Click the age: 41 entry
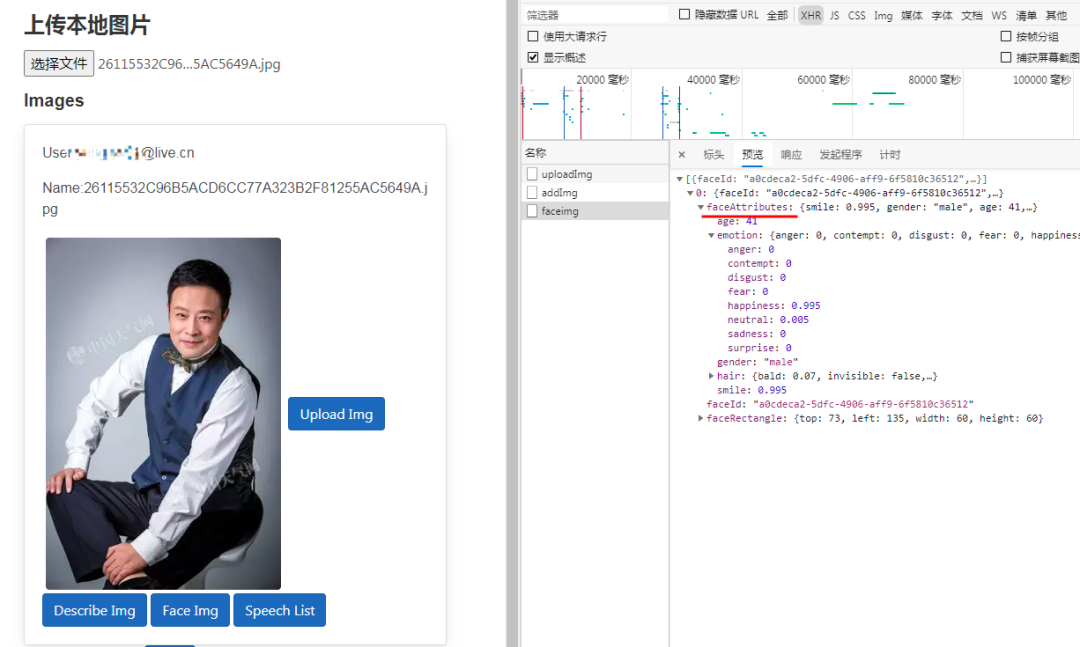This screenshot has width=1080, height=647. 737,222
